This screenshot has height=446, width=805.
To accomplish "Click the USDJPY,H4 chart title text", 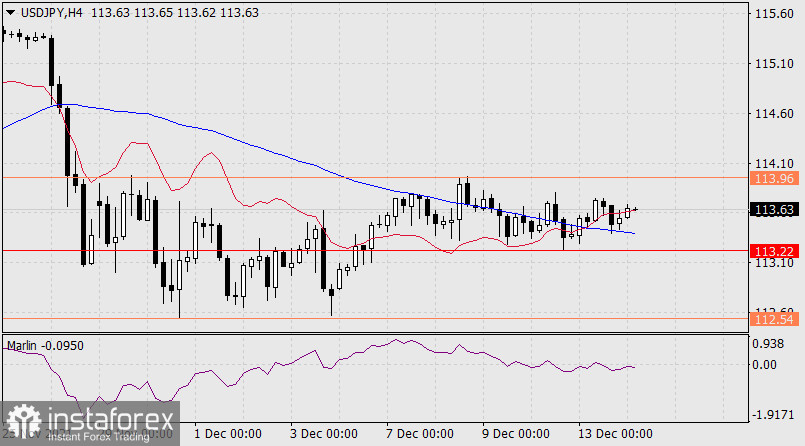I will click(x=52, y=13).
